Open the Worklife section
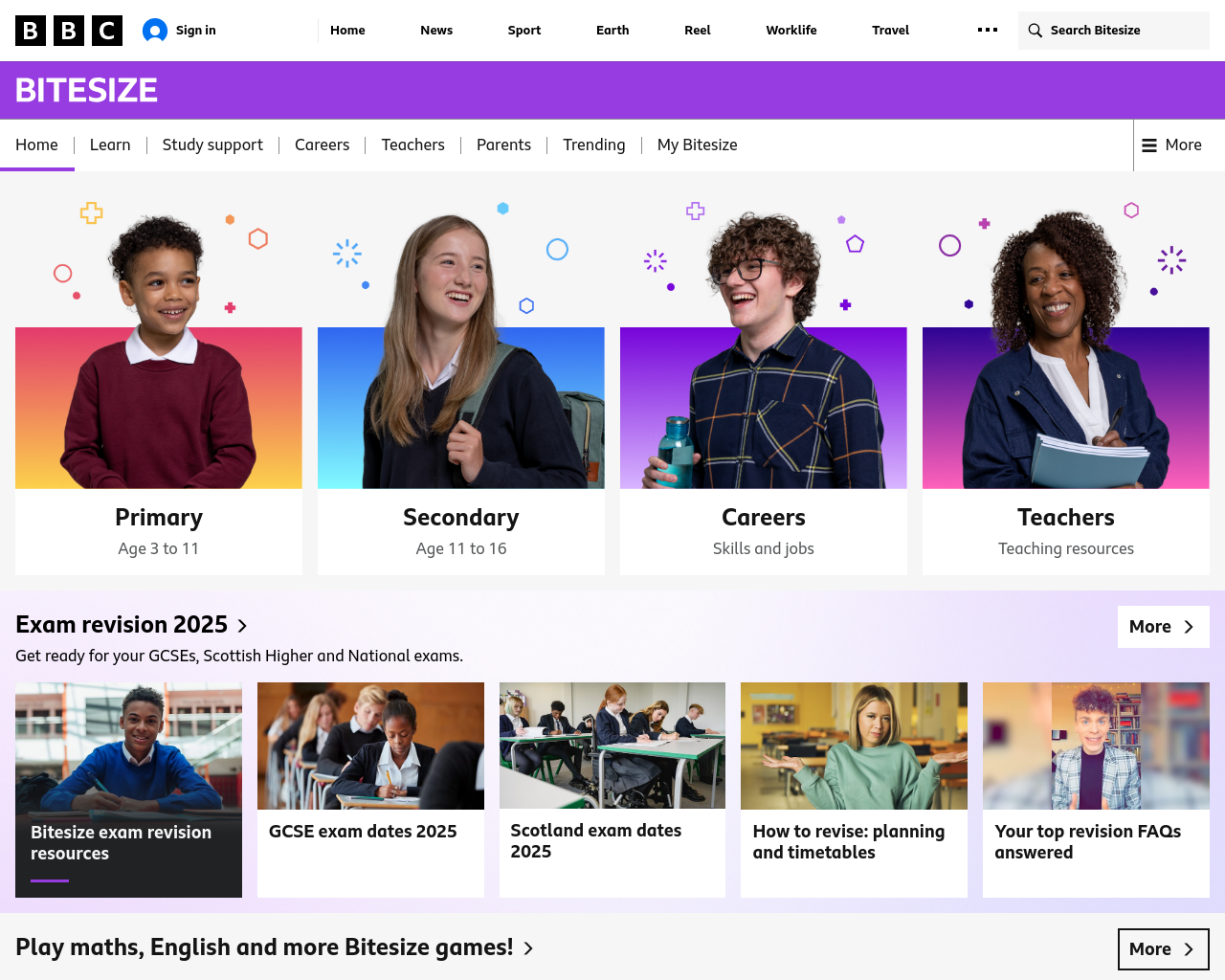This screenshot has width=1225, height=980. pyautogui.click(x=791, y=31)
